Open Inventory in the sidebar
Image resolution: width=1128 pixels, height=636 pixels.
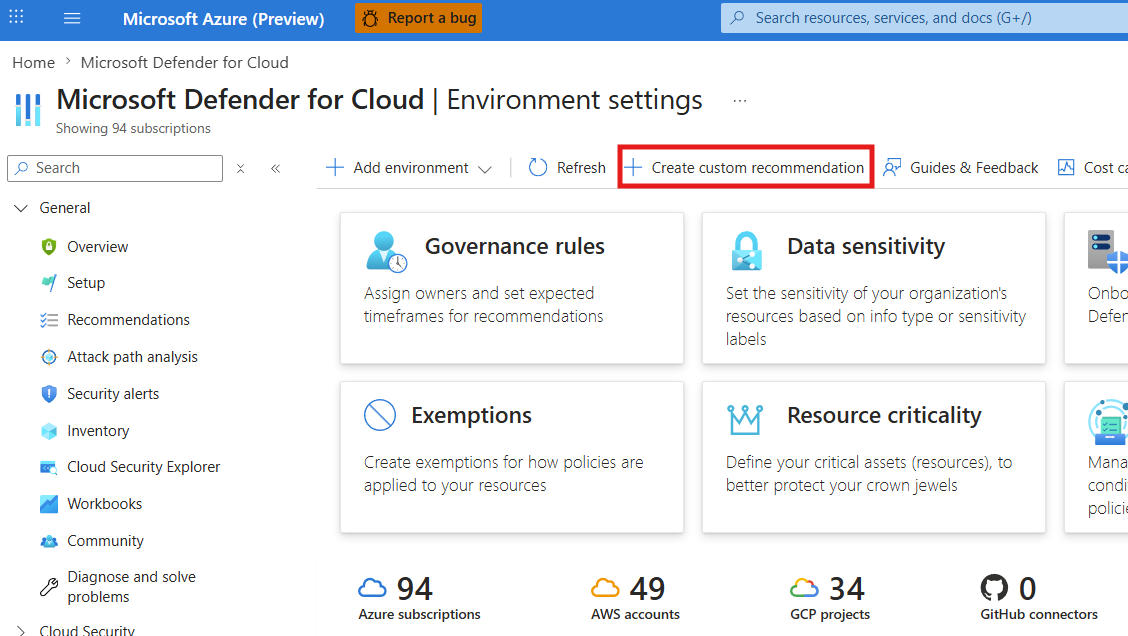[98, 431]
